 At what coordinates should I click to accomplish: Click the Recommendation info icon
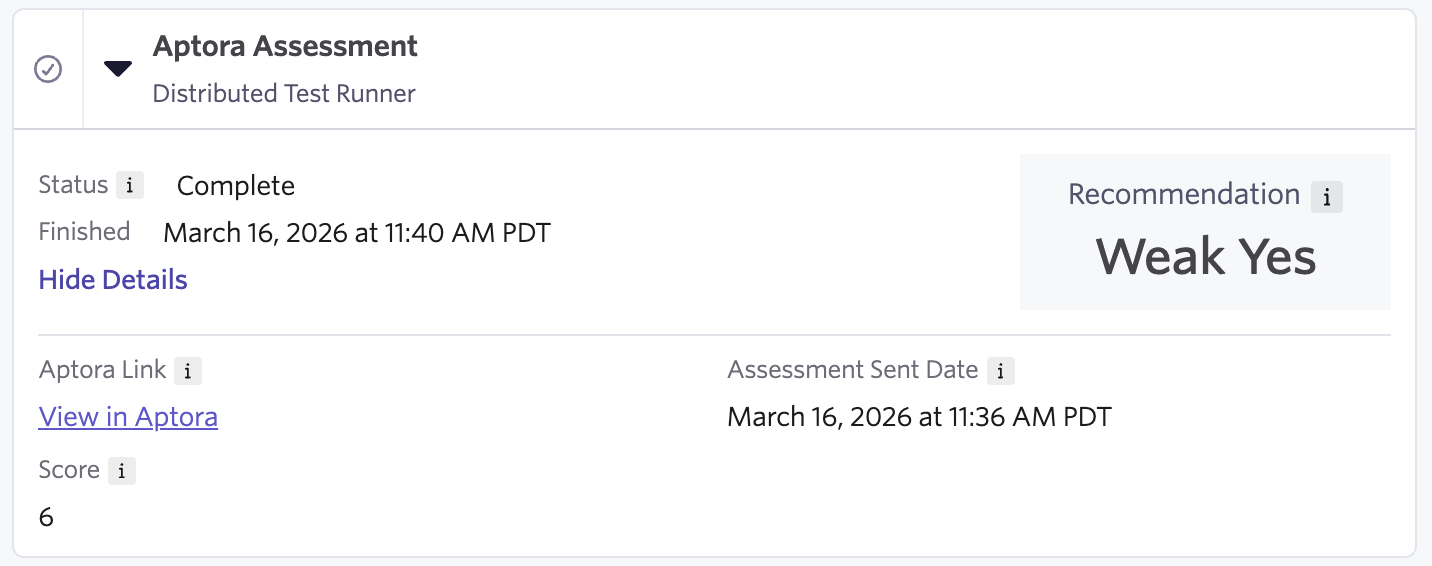coord(1327,196)
